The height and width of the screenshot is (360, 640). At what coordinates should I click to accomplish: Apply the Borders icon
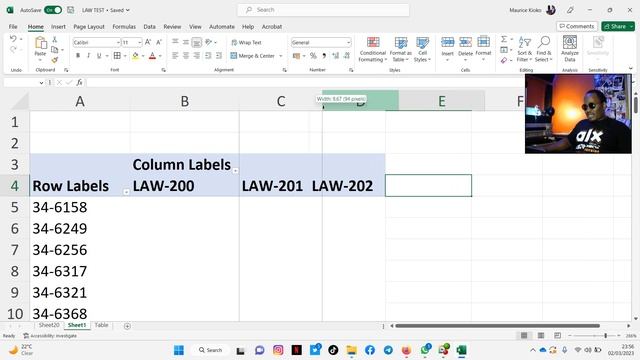[117, 56]
